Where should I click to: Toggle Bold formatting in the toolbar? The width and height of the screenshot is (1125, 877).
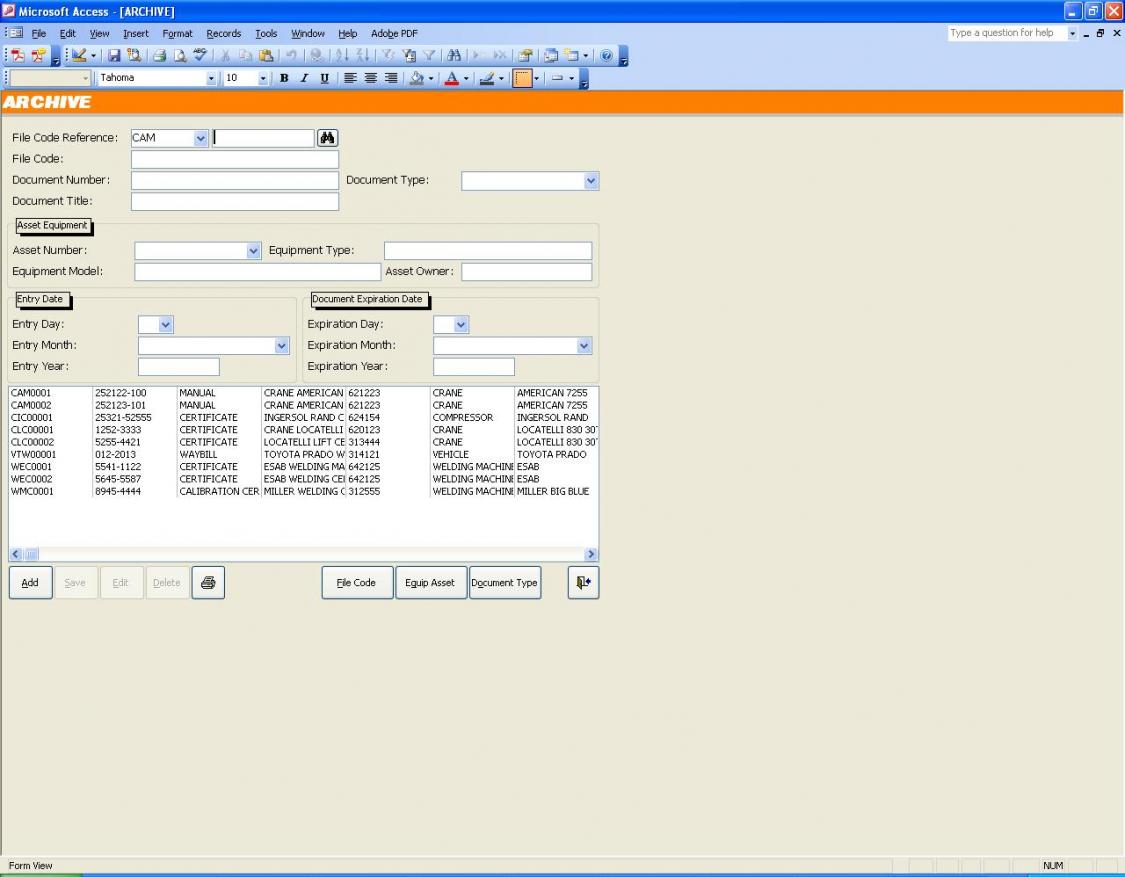[x=284, y=78]
